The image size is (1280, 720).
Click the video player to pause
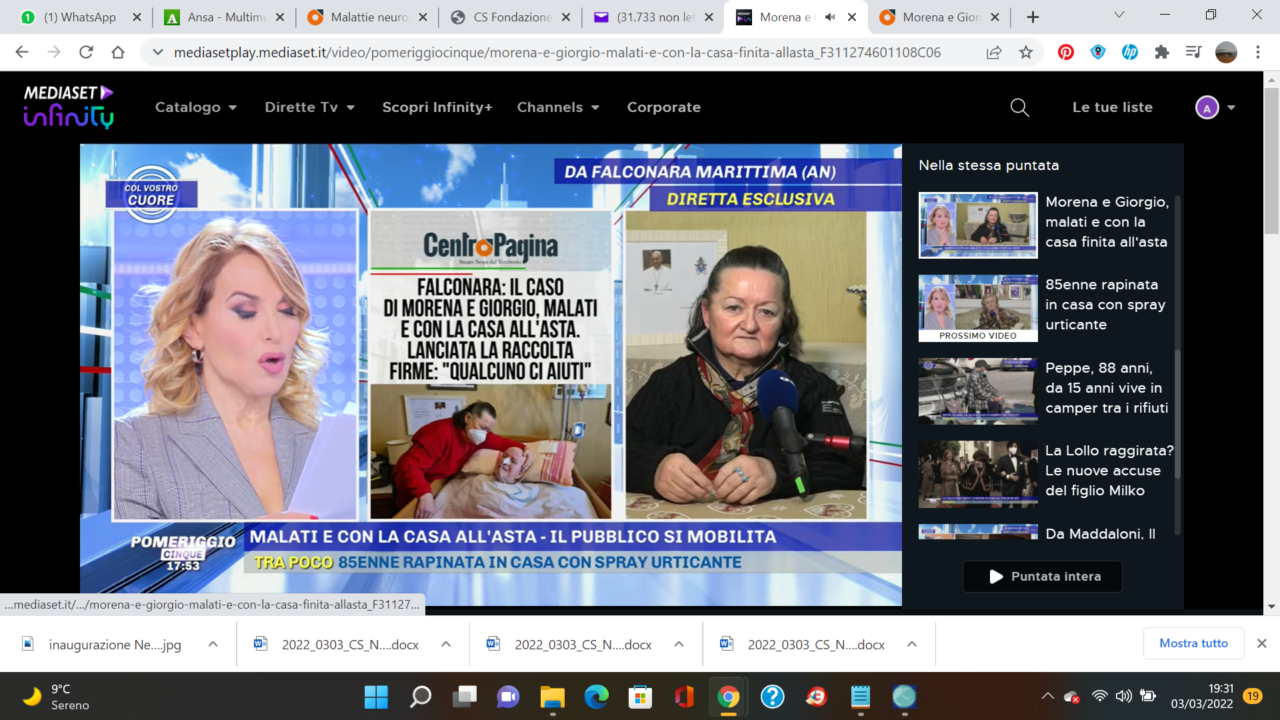click(491, 375)
